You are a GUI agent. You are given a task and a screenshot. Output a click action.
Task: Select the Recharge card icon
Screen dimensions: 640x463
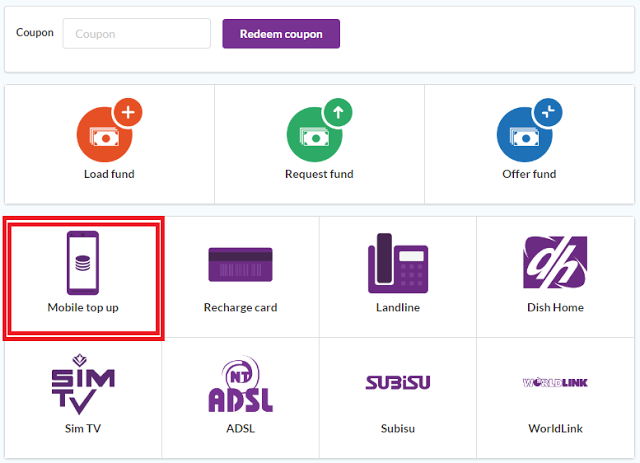[x=240, y=265]
